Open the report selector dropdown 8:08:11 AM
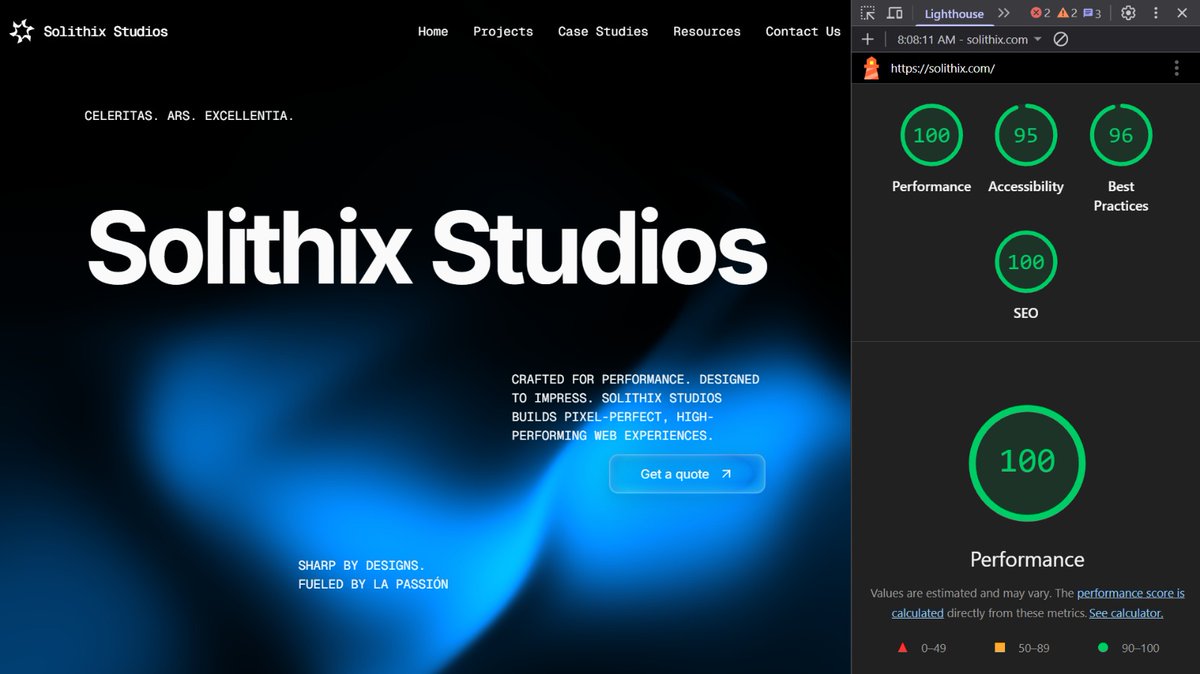Viewport: 1200px width, 674px height. pos(970,39)
